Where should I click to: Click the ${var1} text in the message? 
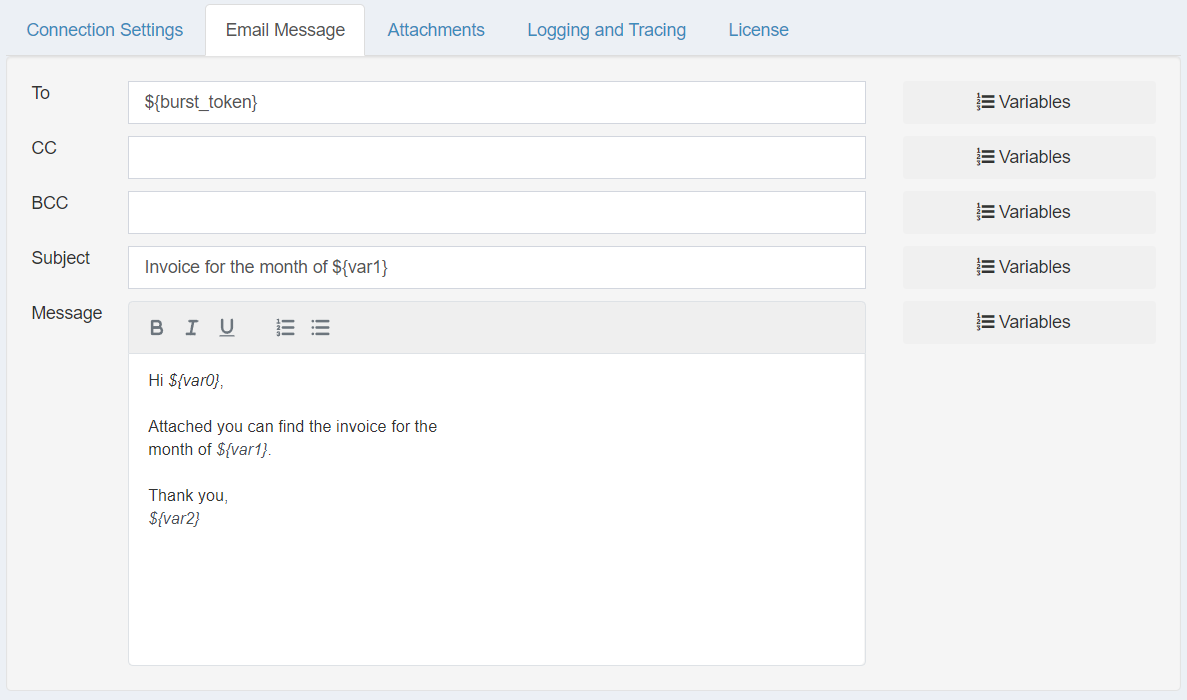point(242,450)
